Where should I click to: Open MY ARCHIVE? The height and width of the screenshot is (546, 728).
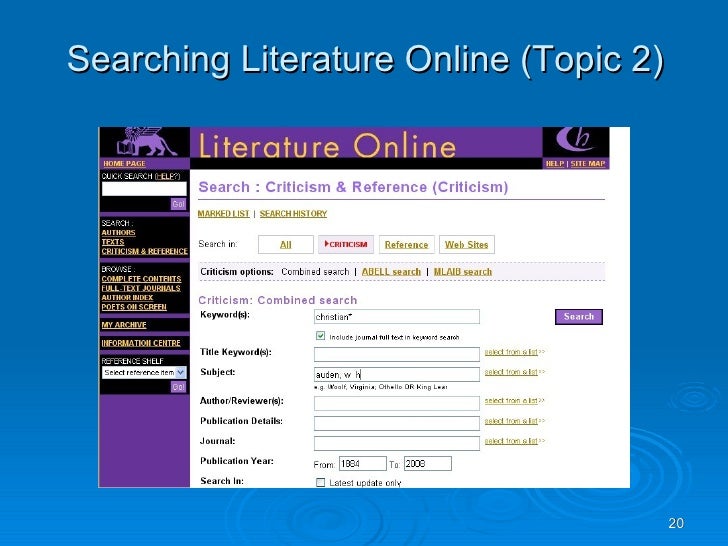coord(124,325)
